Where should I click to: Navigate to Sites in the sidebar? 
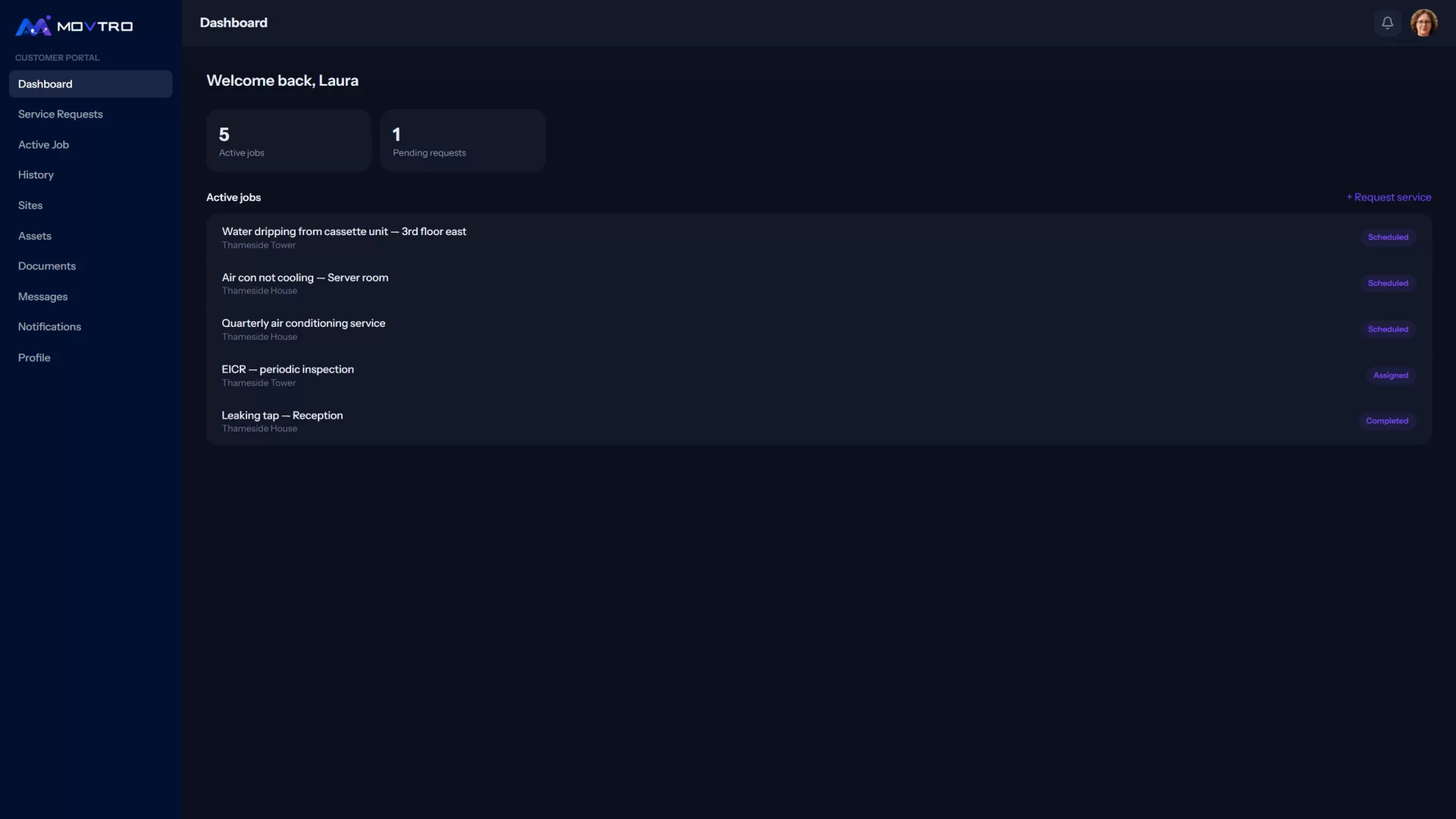point(91,206)
